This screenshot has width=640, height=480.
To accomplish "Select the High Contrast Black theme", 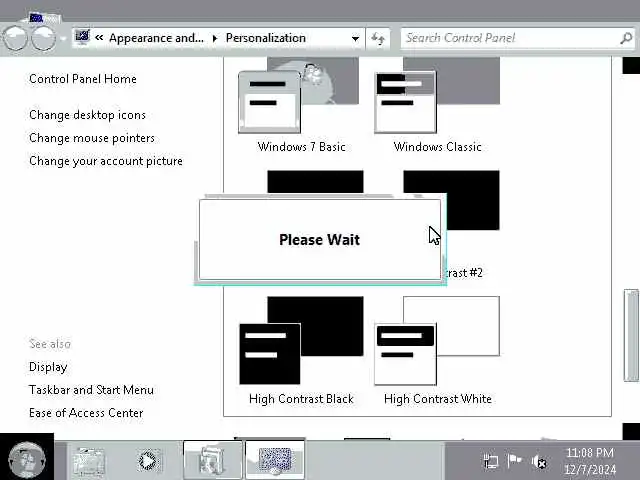I will pyautogui.click(x=301, y=351).
